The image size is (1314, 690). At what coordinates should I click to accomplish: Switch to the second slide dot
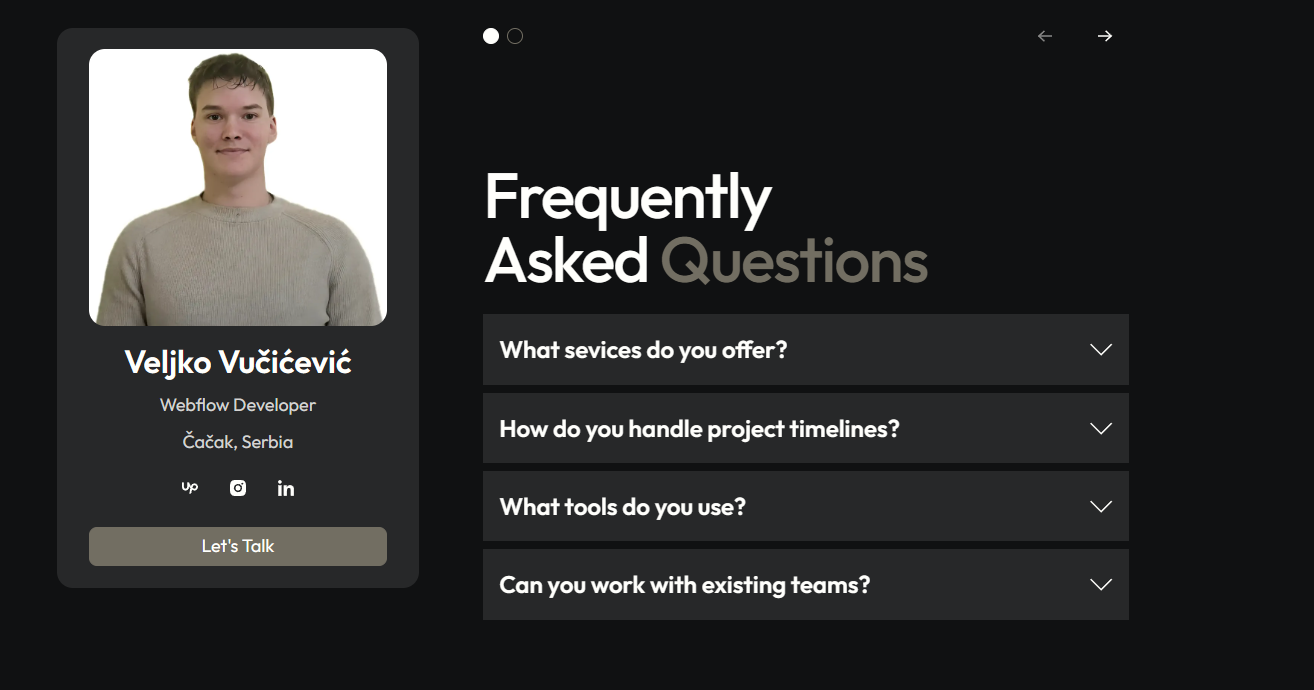pyautogui.click(x=515, y=36)
